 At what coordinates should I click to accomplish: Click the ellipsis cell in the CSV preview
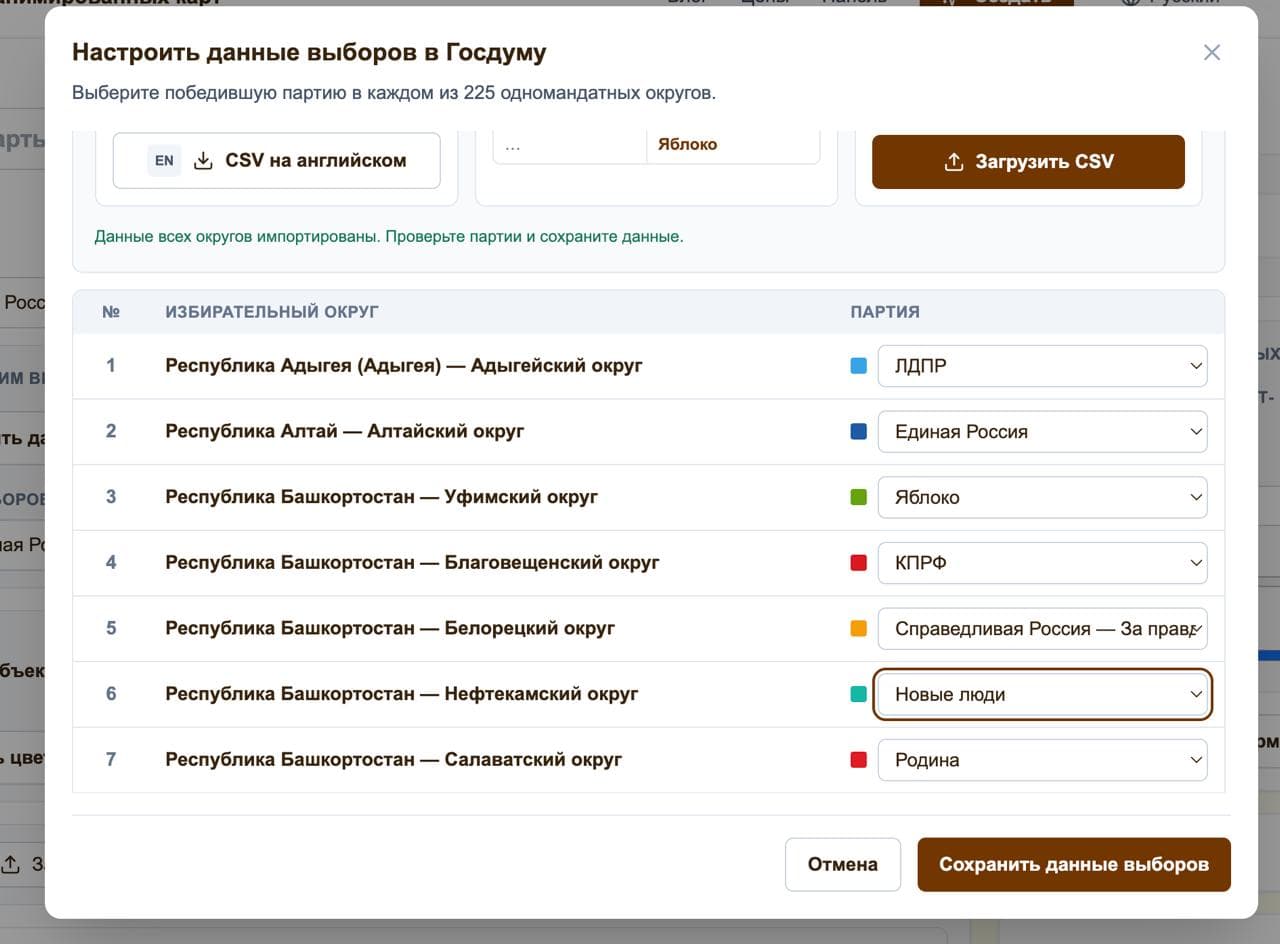pyautogui.click(x=570, y=144)
